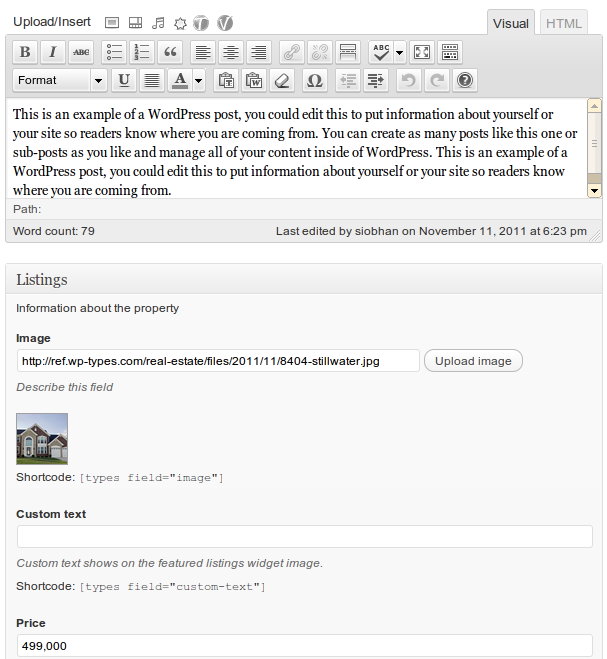Insert the special character Omega symbol
Screen dimensions: 607x659
[314, 80]
